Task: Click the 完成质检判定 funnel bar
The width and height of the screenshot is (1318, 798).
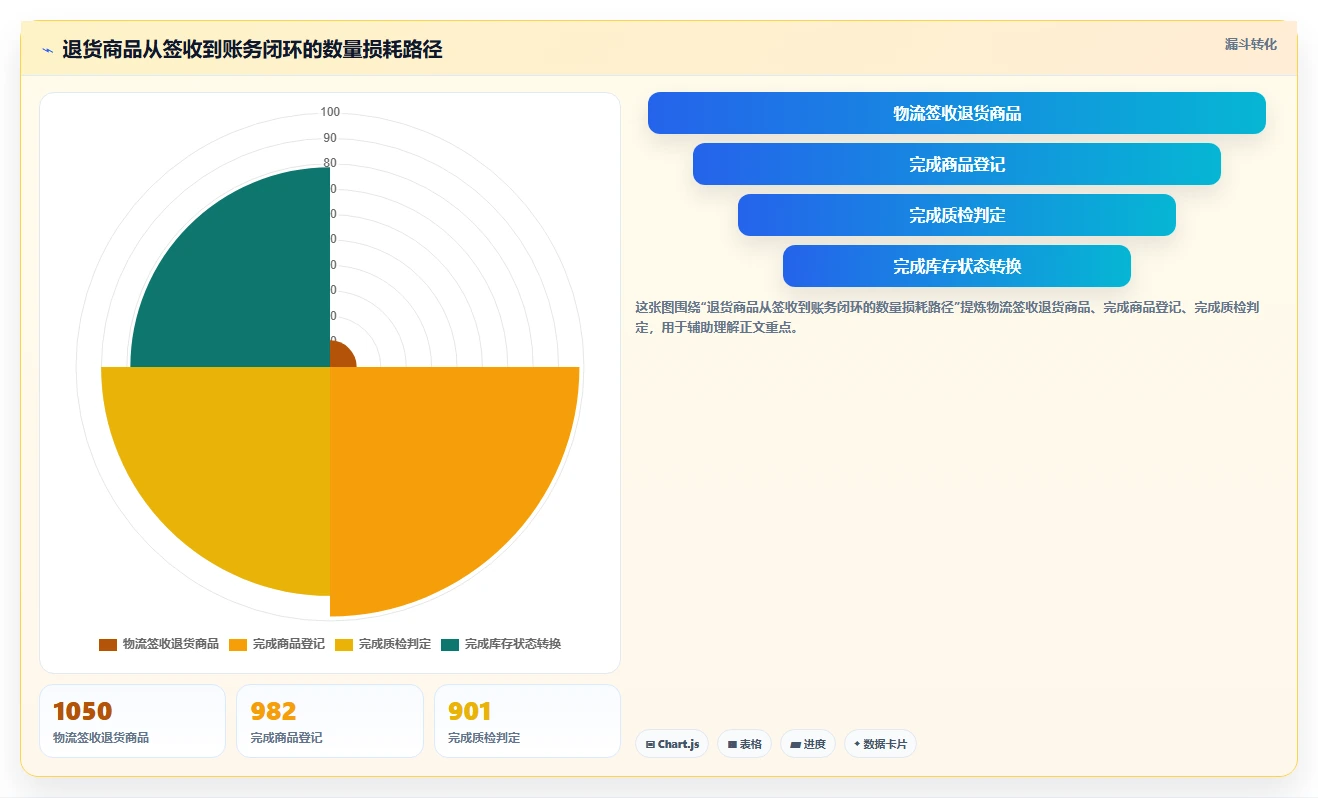Action: click(x=956, y=215)
